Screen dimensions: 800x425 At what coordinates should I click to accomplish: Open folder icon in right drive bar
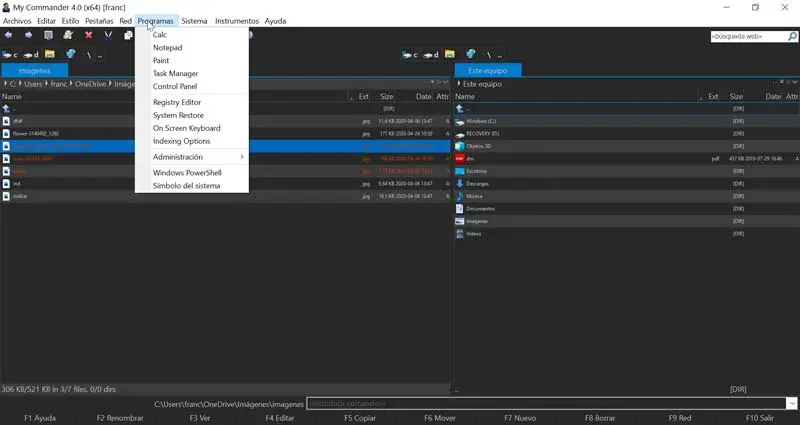[449, 54]
